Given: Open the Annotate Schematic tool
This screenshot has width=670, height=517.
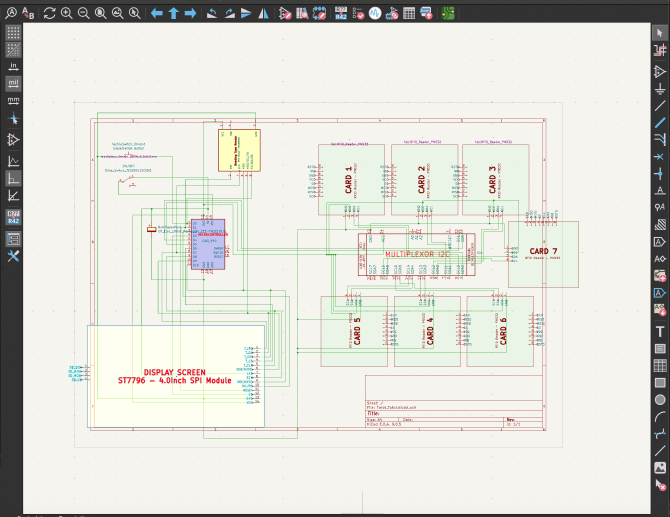Looking at the screenshot, I should [x=341, y=14].
